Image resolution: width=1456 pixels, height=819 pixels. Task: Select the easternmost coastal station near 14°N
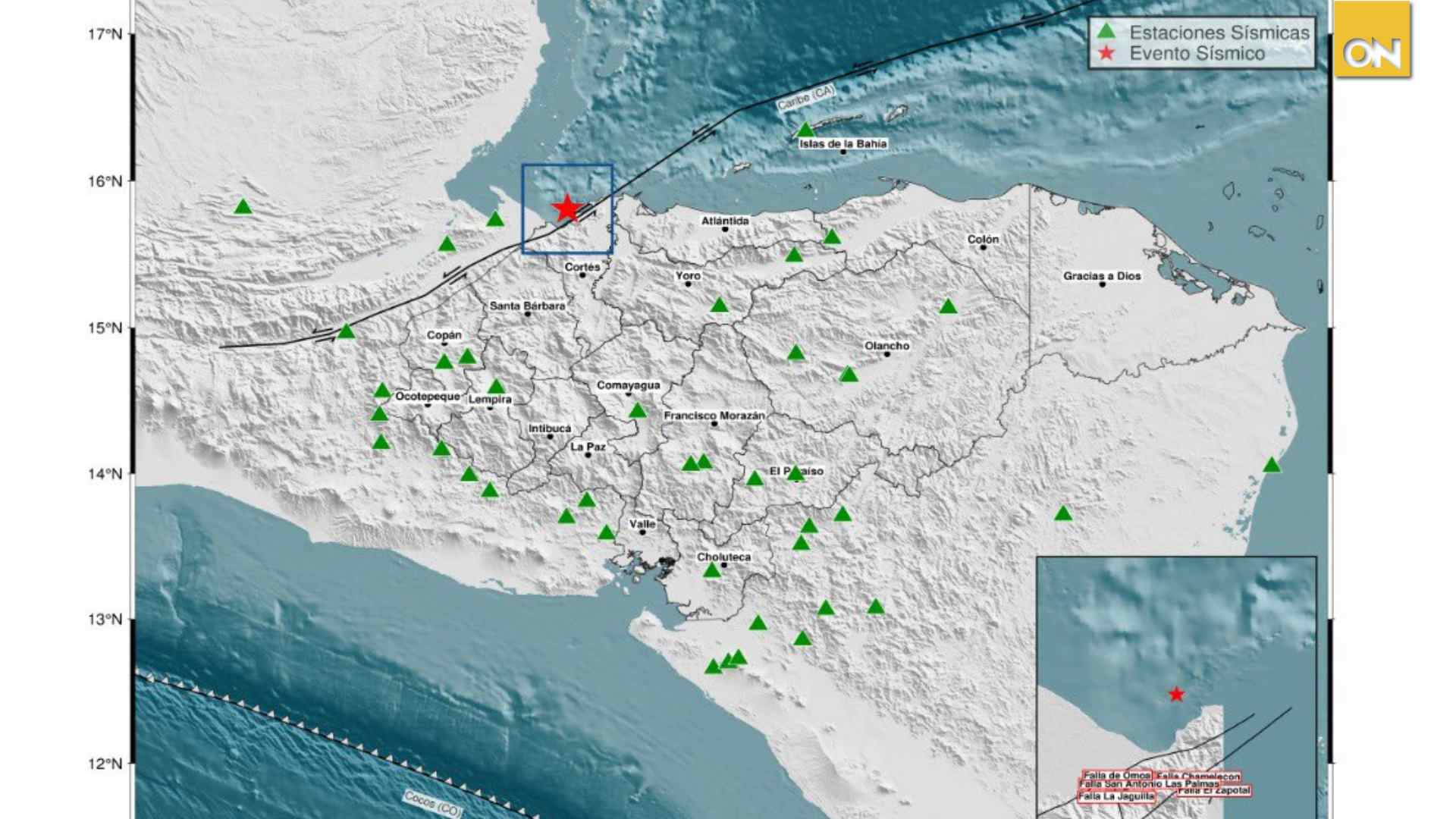point(1272,465)
